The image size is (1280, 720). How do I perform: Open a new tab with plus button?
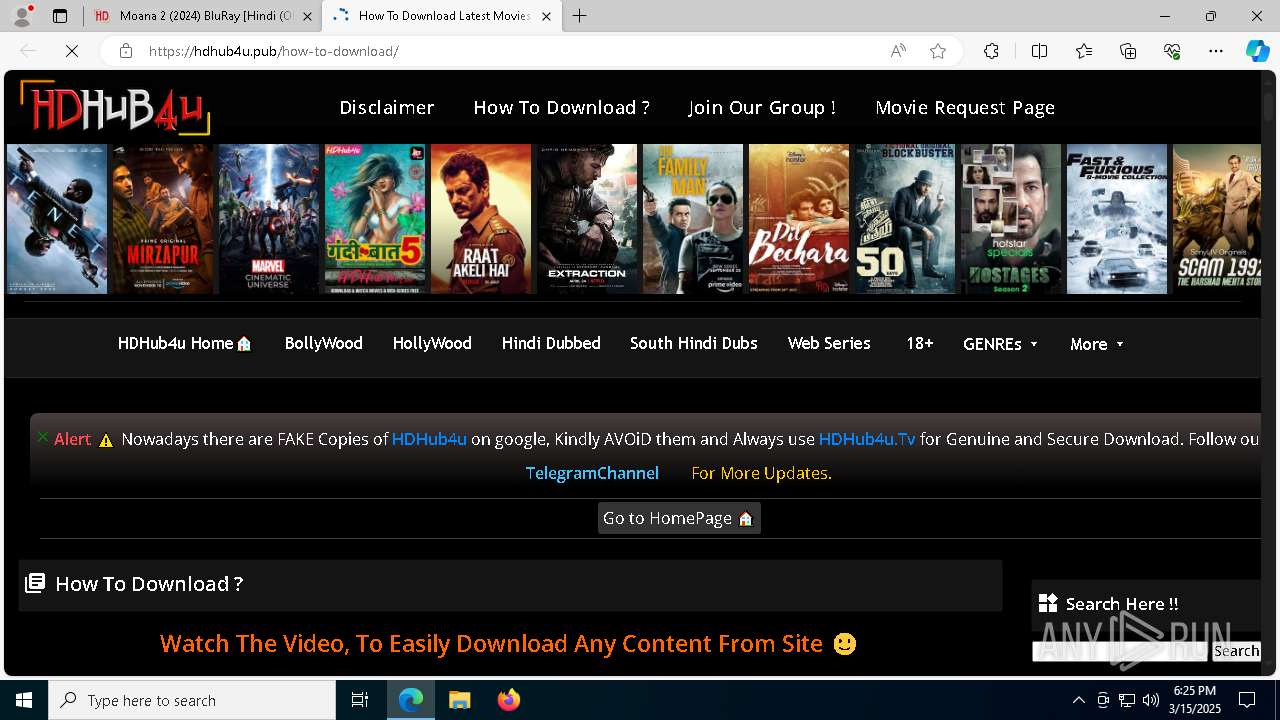point(580,16)
